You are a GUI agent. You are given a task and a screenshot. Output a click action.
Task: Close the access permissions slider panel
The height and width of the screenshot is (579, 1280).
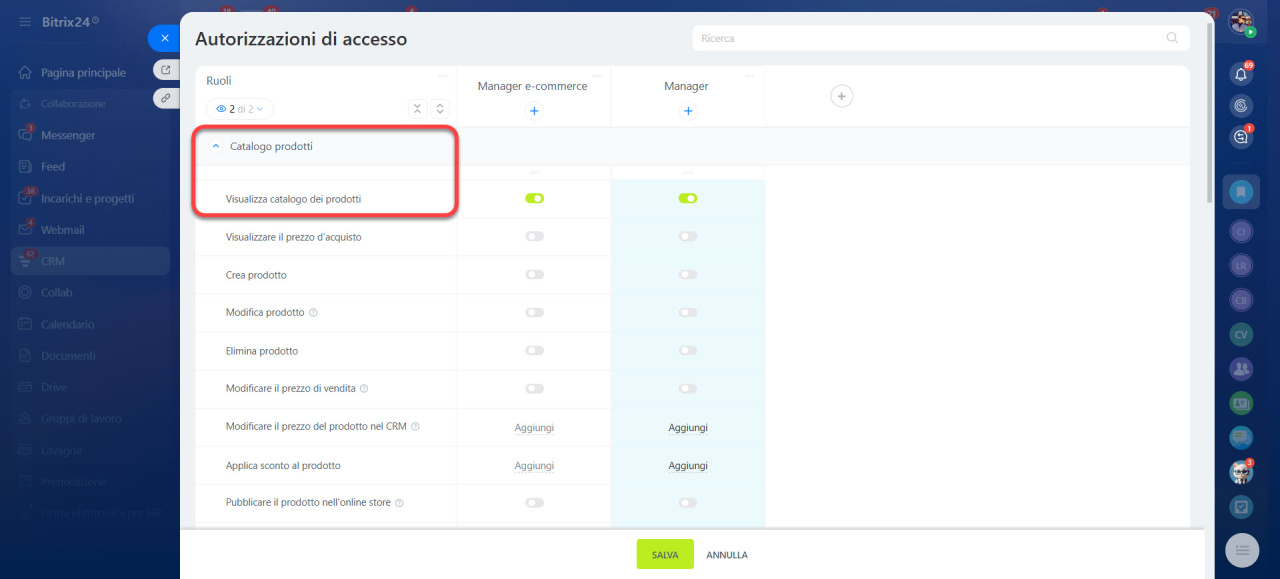point(165,38)
